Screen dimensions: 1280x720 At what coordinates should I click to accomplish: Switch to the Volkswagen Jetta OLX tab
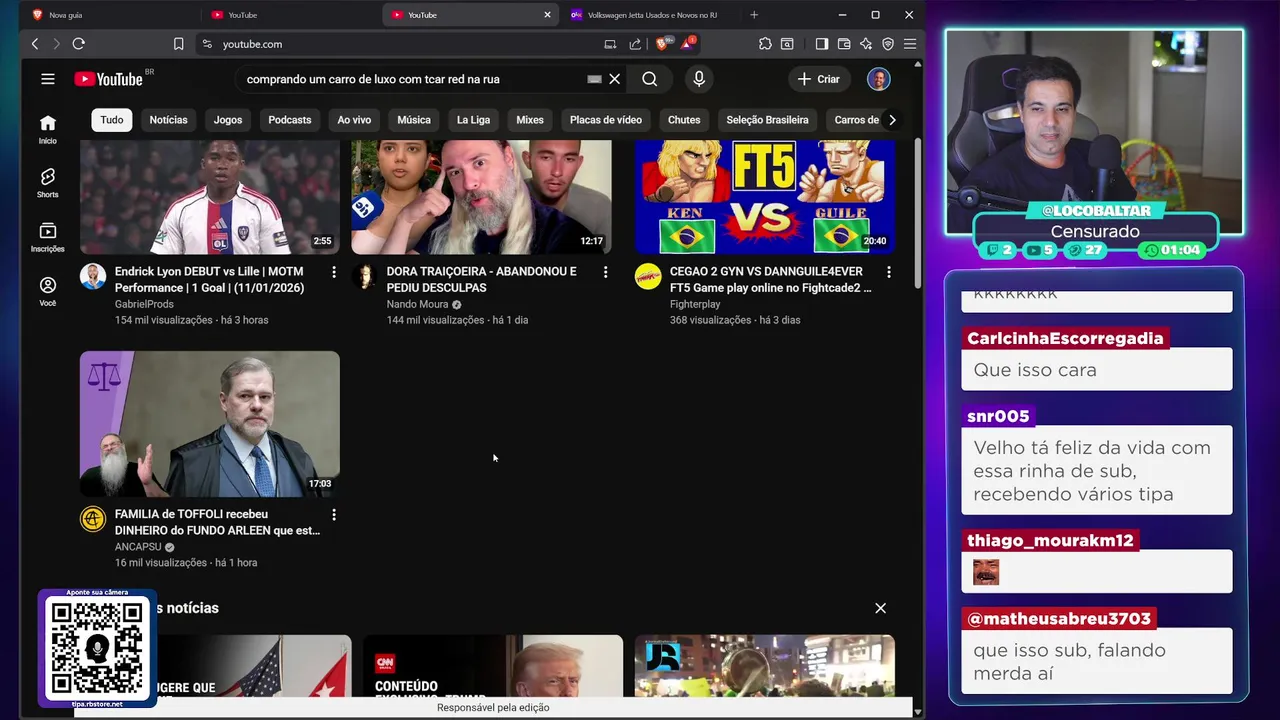point(652,15)
